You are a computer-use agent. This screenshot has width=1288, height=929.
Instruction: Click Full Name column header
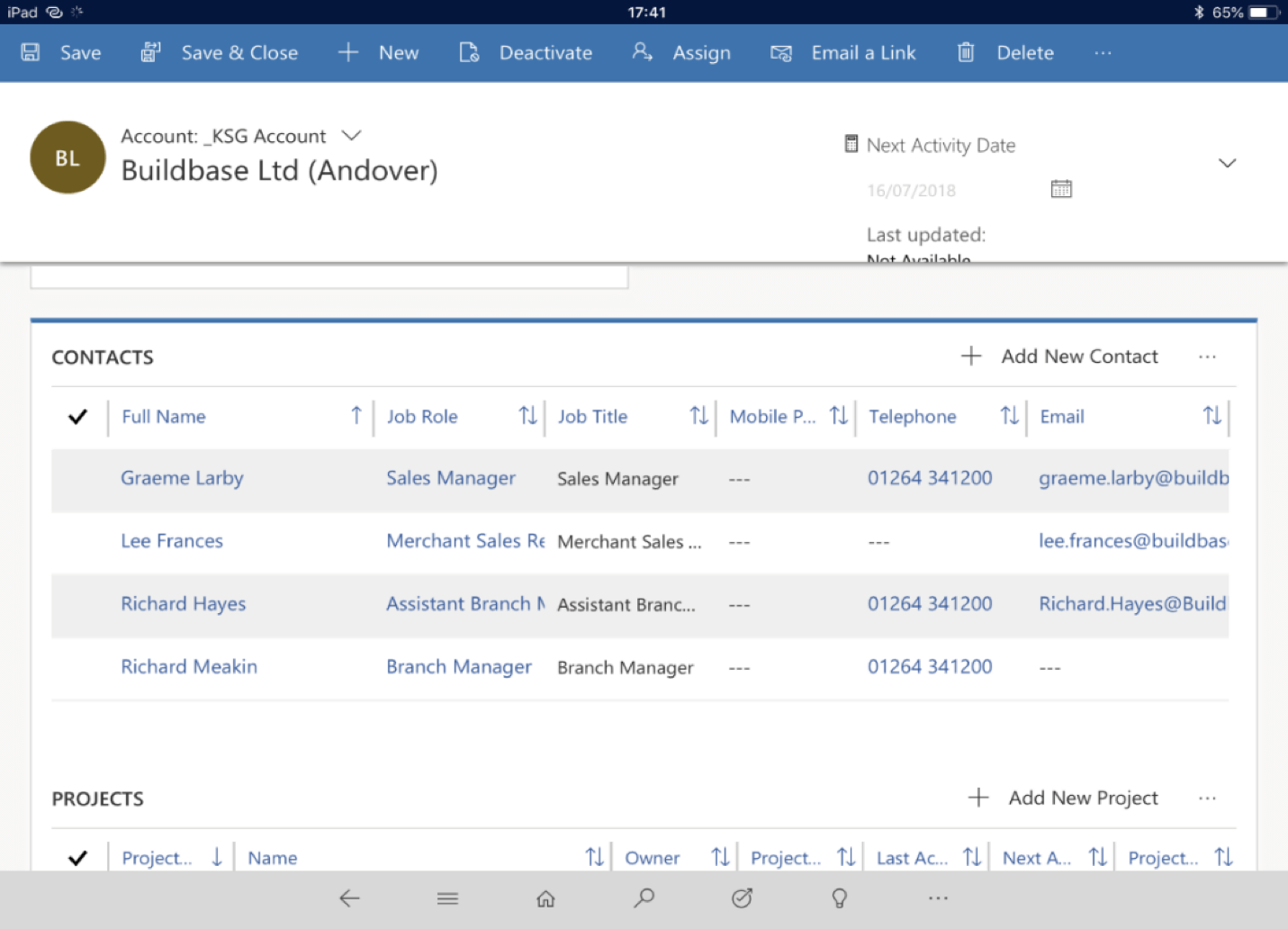pyautogui.click(x=164, y=416)
